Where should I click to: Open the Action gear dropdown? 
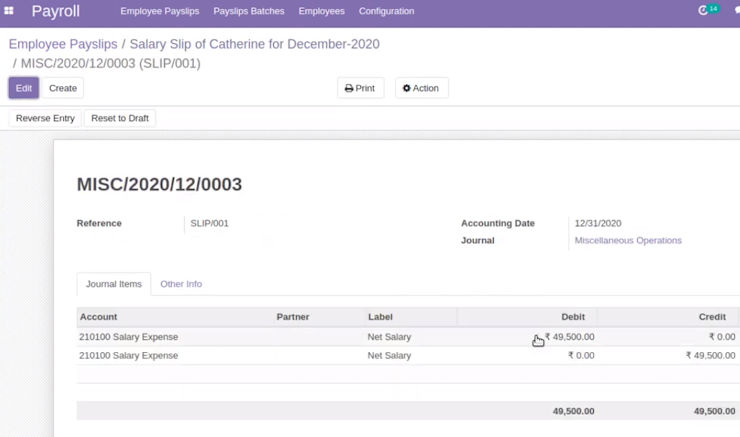pos(421,88)
